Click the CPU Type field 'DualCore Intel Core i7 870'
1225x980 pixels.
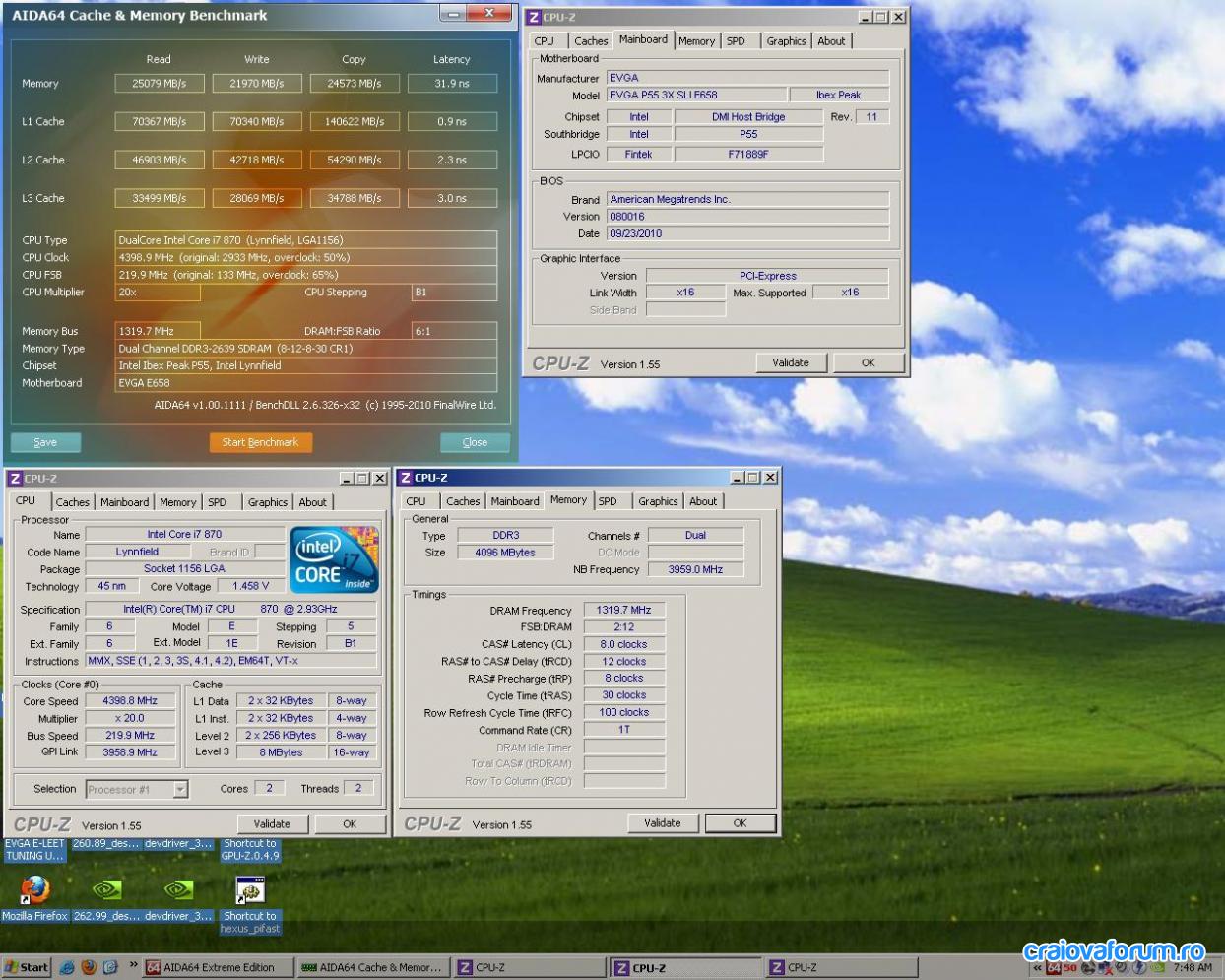pyautogui.click(x=305, y=240)
